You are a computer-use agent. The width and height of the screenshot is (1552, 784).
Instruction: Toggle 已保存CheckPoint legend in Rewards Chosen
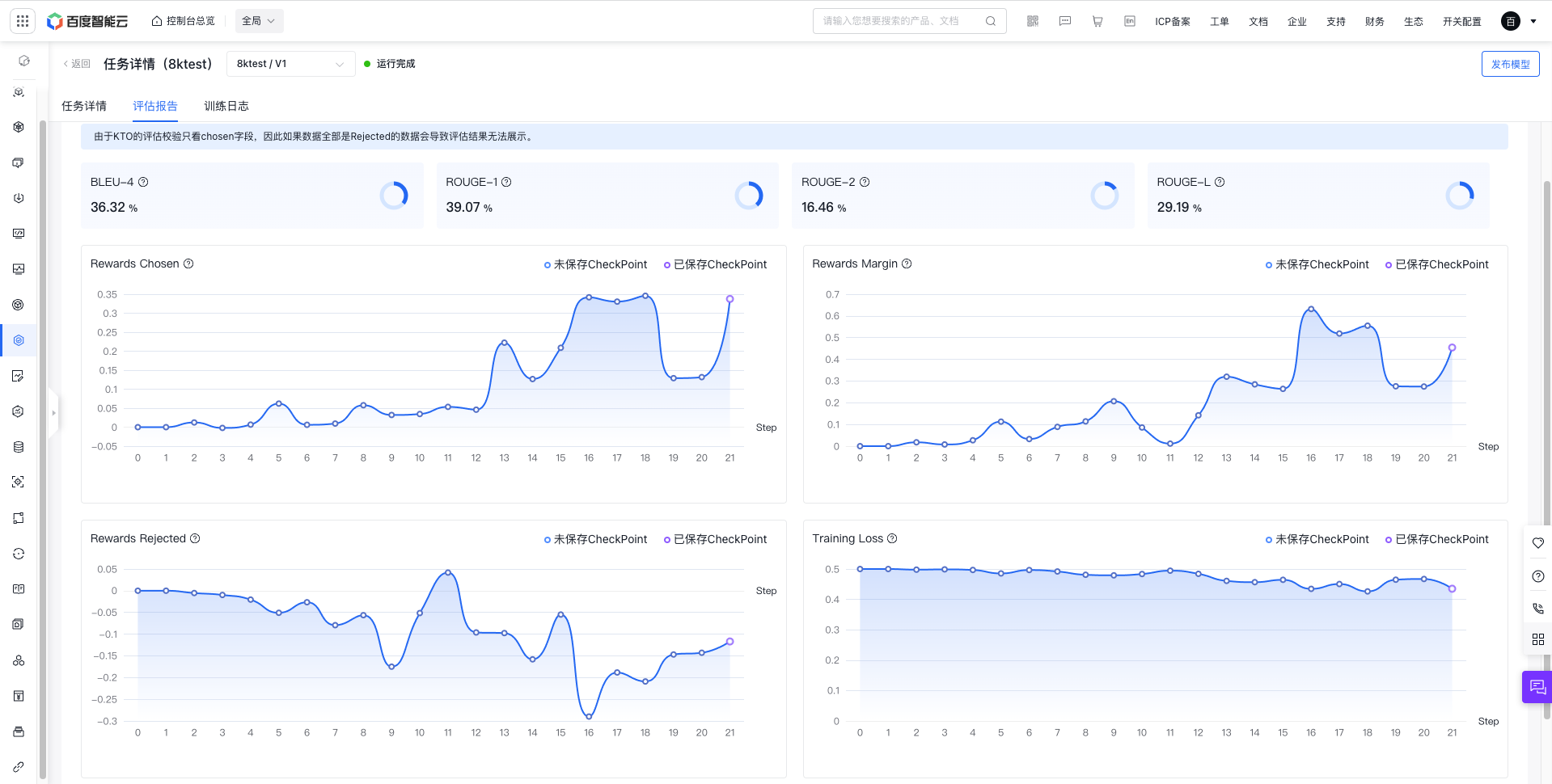pyautogui.click(x=715, y=264)
